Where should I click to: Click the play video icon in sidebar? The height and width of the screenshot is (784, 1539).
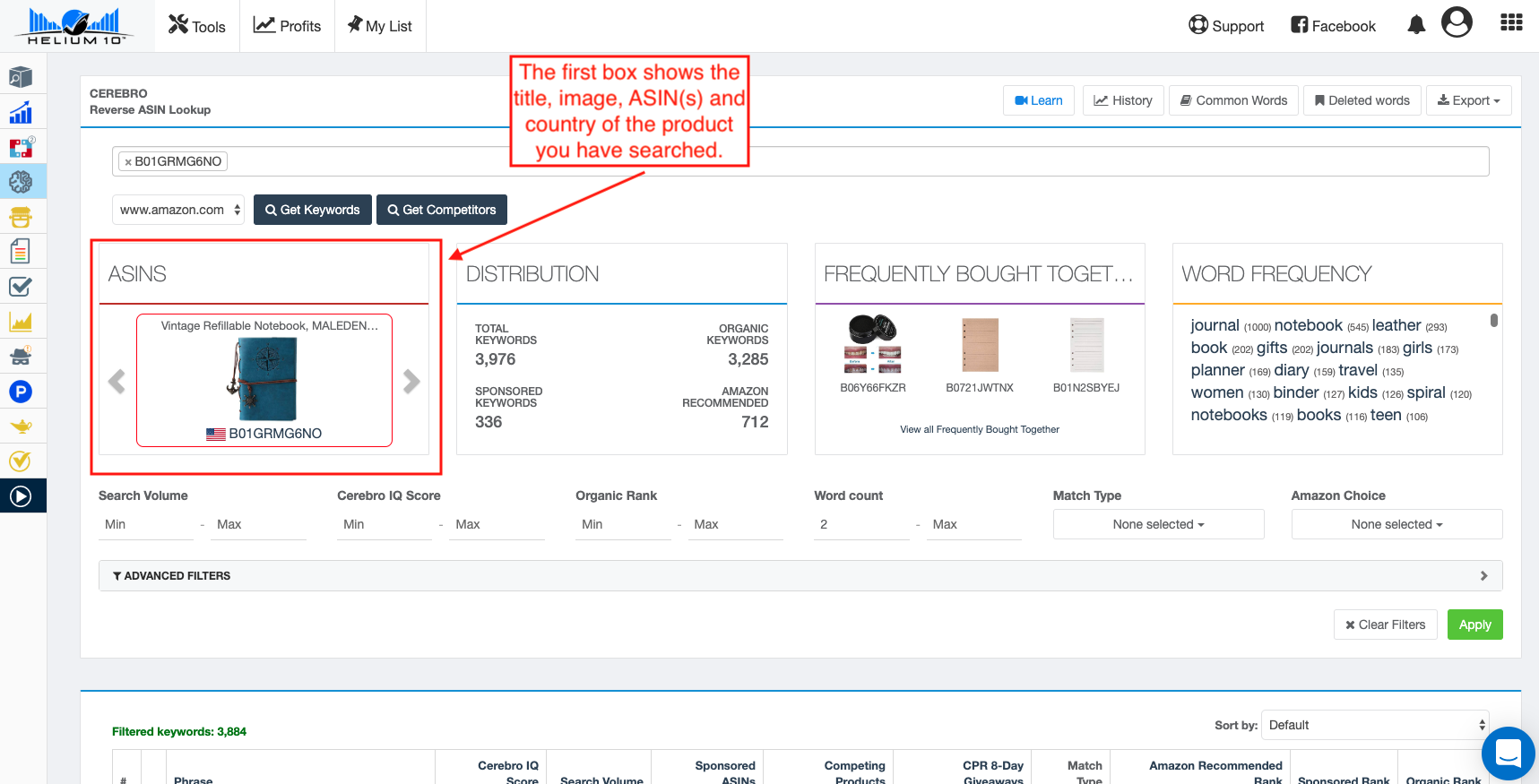click(x=21, y=496)
